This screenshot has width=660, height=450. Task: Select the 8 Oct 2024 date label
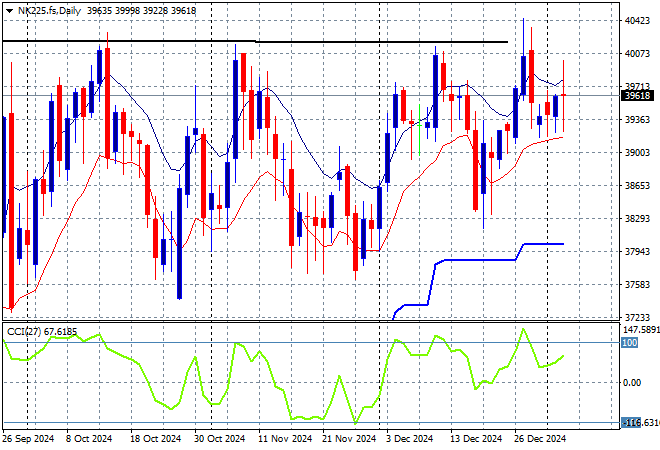click(91, 439)
